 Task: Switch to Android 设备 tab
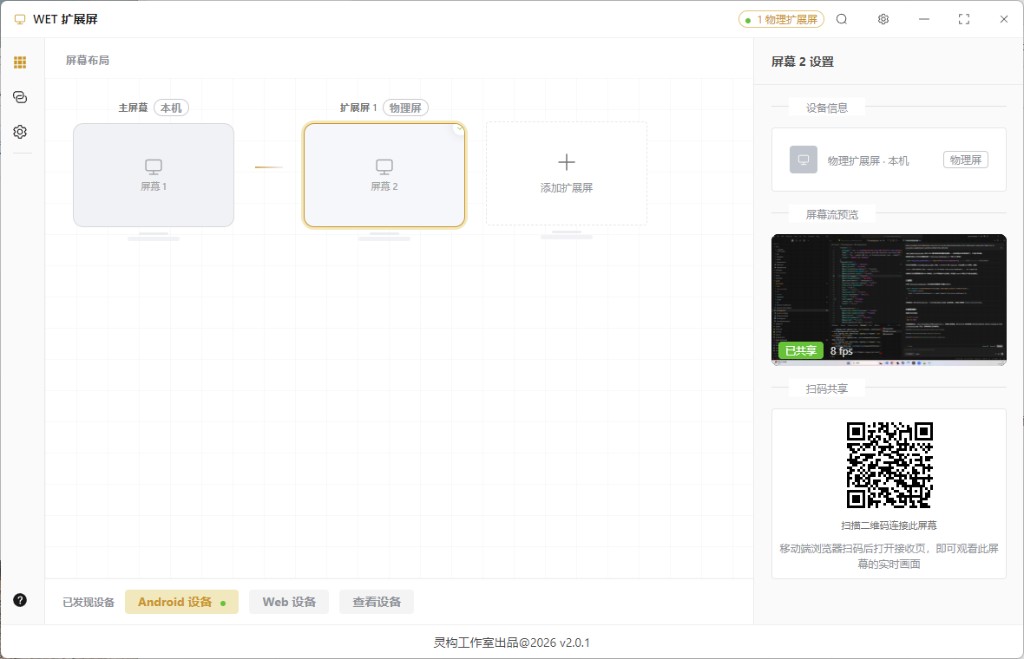182,602
